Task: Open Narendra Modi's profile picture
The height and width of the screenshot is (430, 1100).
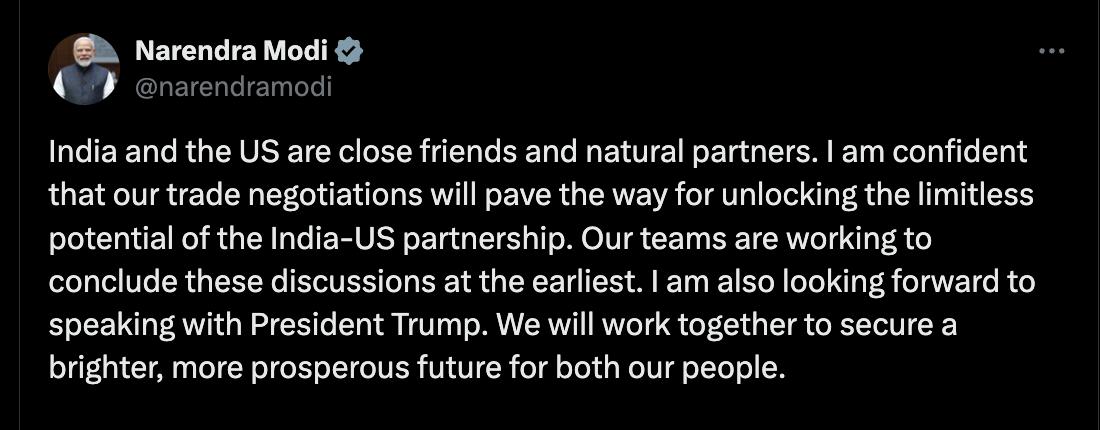Action: click(x=83, y=69)
